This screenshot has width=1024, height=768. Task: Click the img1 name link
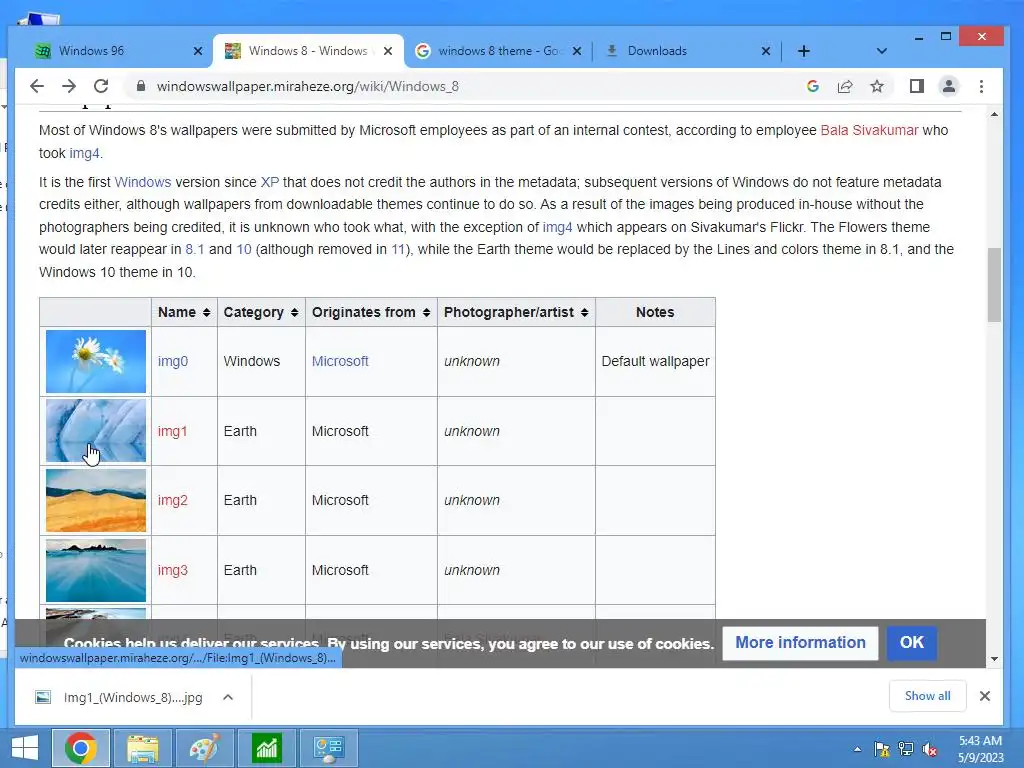(172, 431)
